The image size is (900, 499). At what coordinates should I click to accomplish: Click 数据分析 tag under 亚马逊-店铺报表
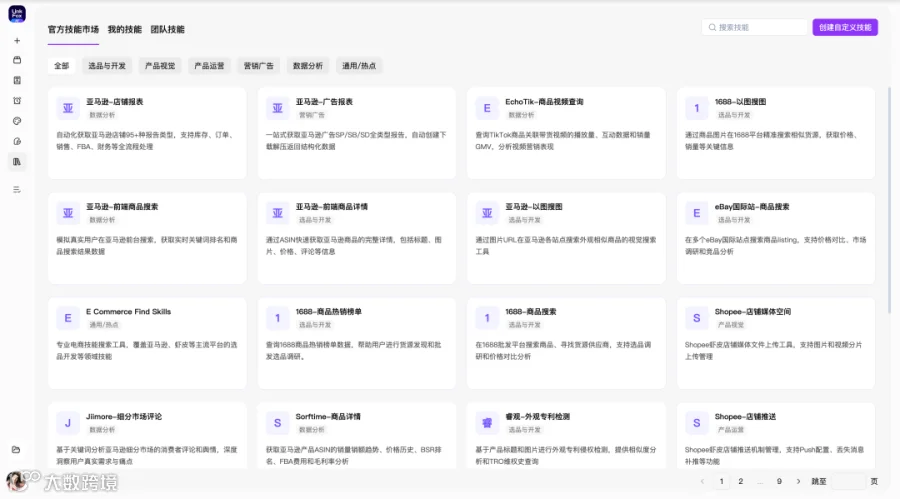(102, 115)
